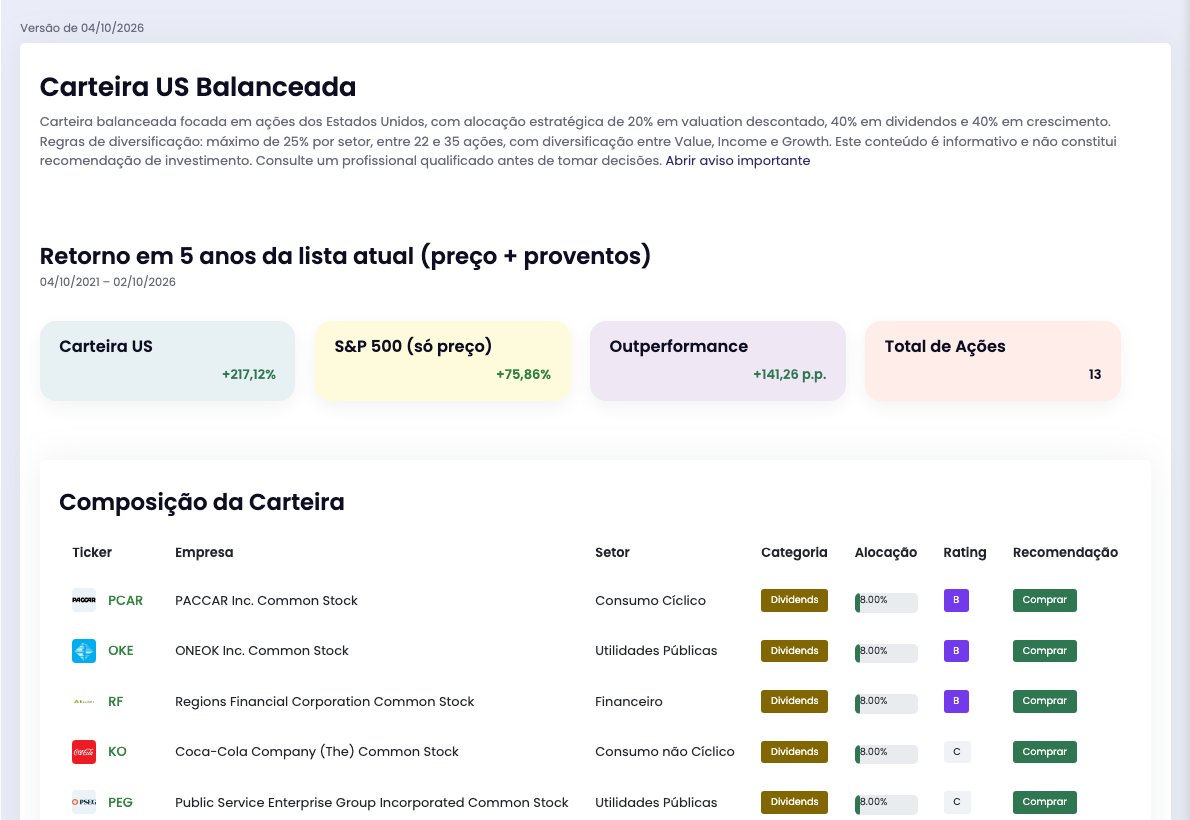
Task: Open the 'Abrir aviso importante' link
Action: pyautogui.click(x=738, y=160)
